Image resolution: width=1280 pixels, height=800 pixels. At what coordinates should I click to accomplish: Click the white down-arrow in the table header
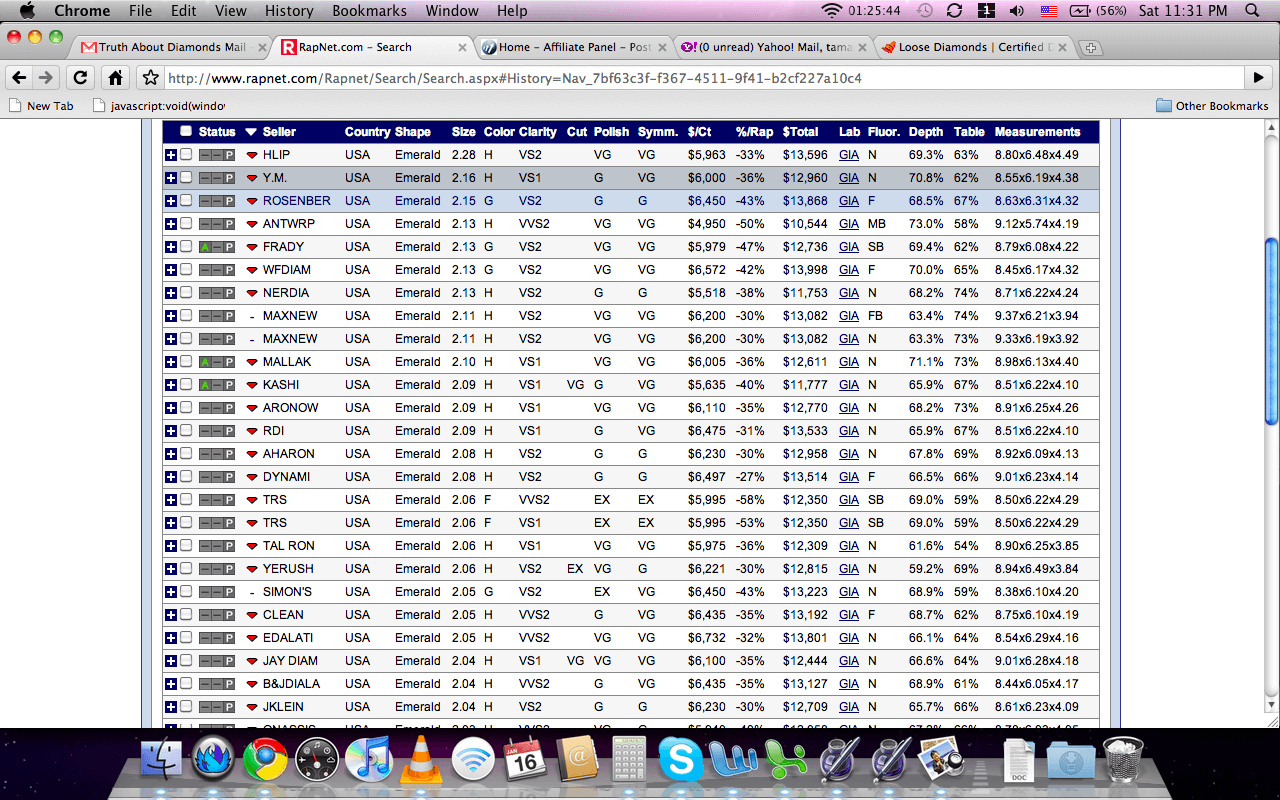(x=251, y=132)
